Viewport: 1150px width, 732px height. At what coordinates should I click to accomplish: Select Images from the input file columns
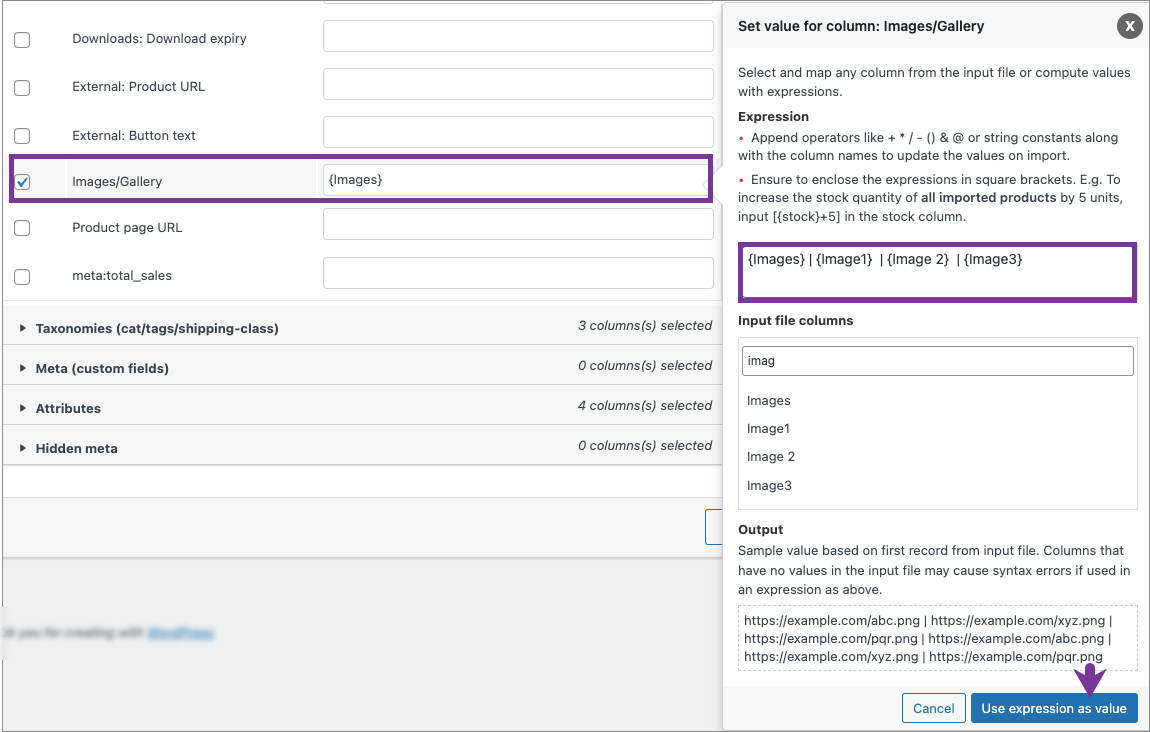tap(768, 400)
